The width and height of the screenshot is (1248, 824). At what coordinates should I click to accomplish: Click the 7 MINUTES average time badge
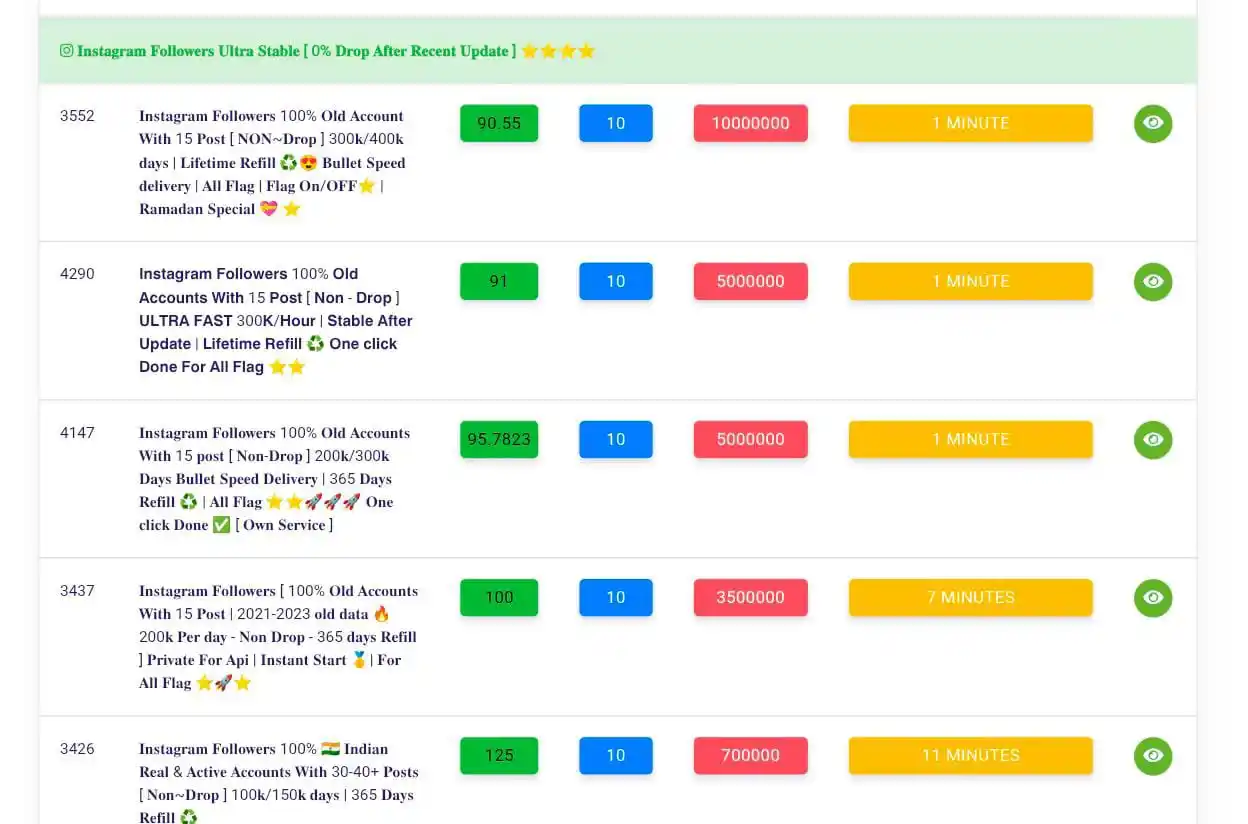[x=971, y=597]
